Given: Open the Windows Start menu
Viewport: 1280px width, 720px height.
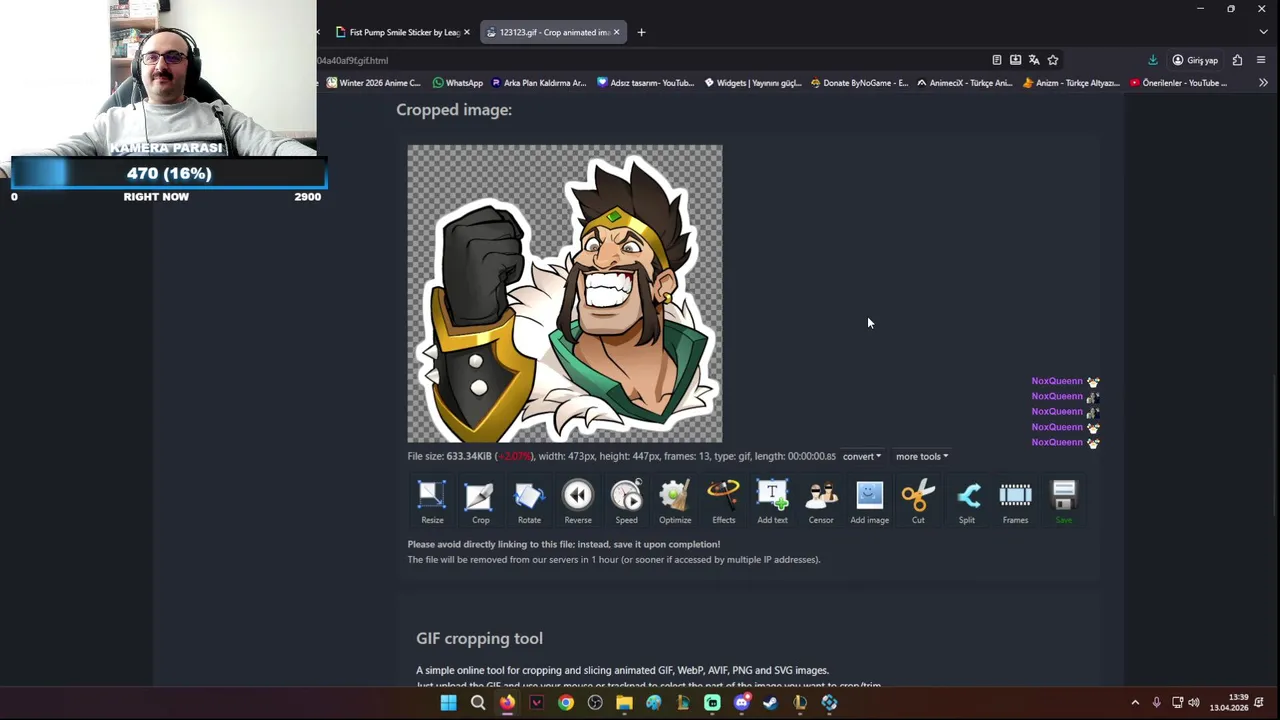Looking at the screenshot, I should pos(449,703).
